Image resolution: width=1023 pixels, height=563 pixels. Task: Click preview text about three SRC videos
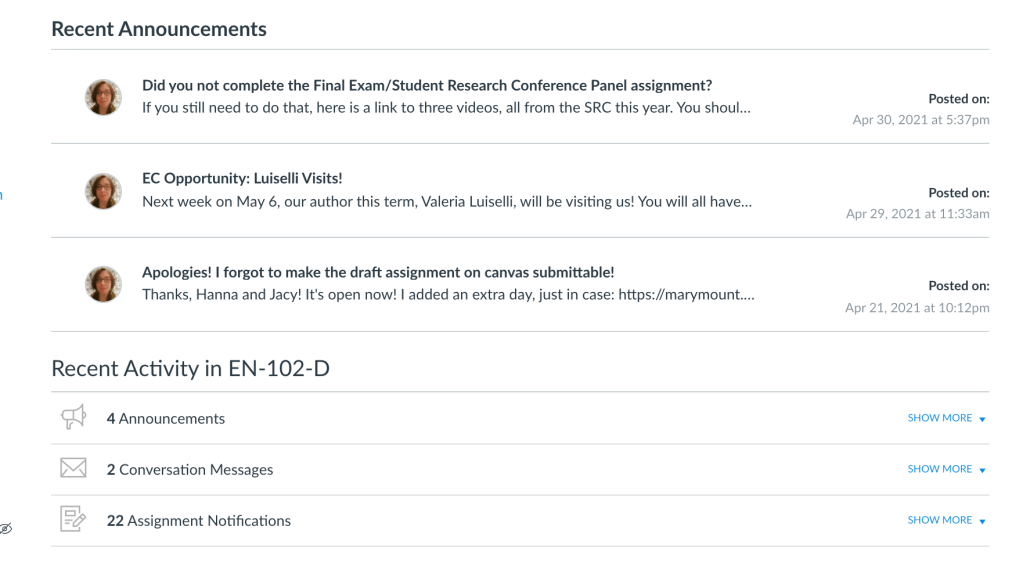pos(446,108)
